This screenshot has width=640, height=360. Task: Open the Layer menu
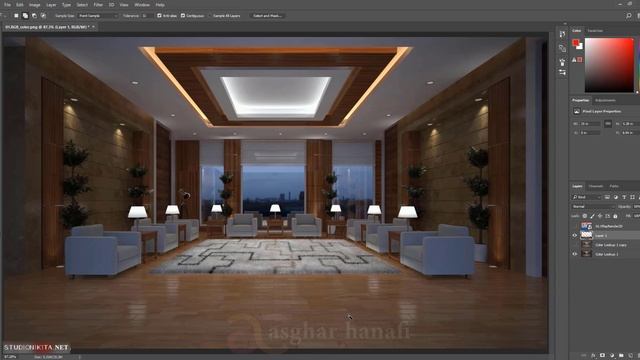click(x=51, y=5)
